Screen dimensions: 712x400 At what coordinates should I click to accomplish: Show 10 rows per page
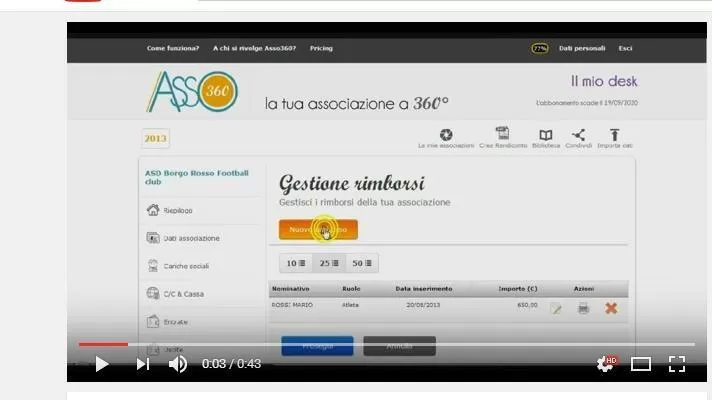tap(296, 263)
